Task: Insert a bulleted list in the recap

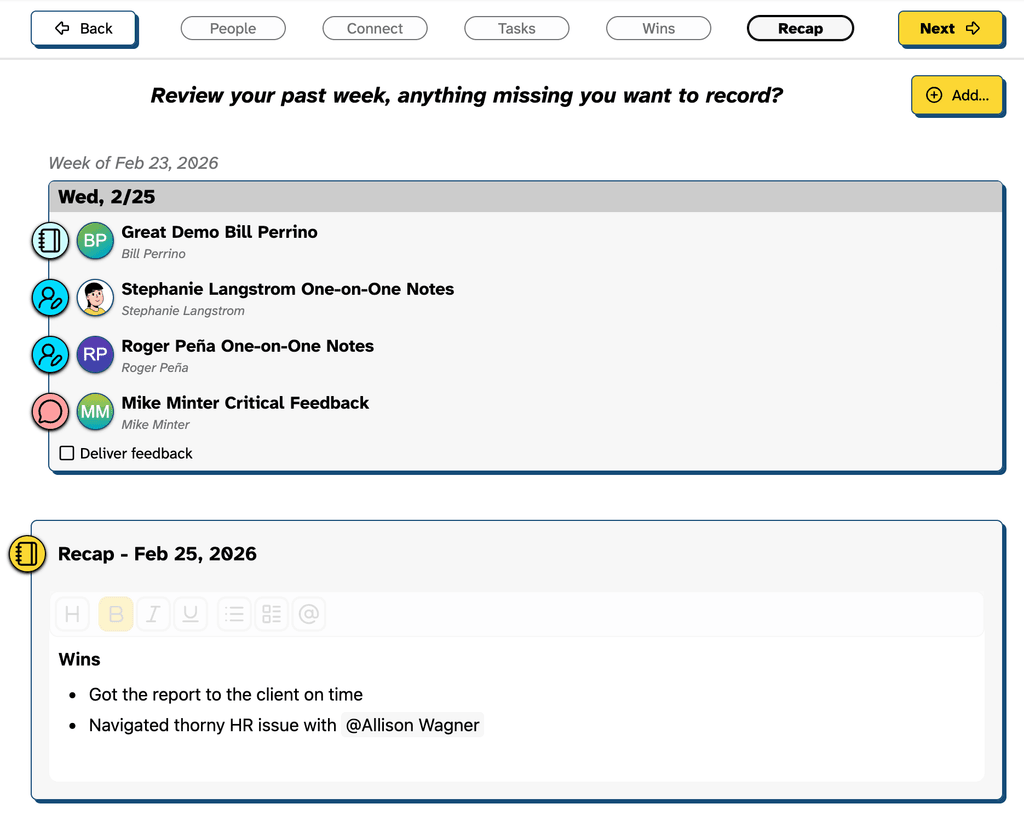Action: pos(234,614)
